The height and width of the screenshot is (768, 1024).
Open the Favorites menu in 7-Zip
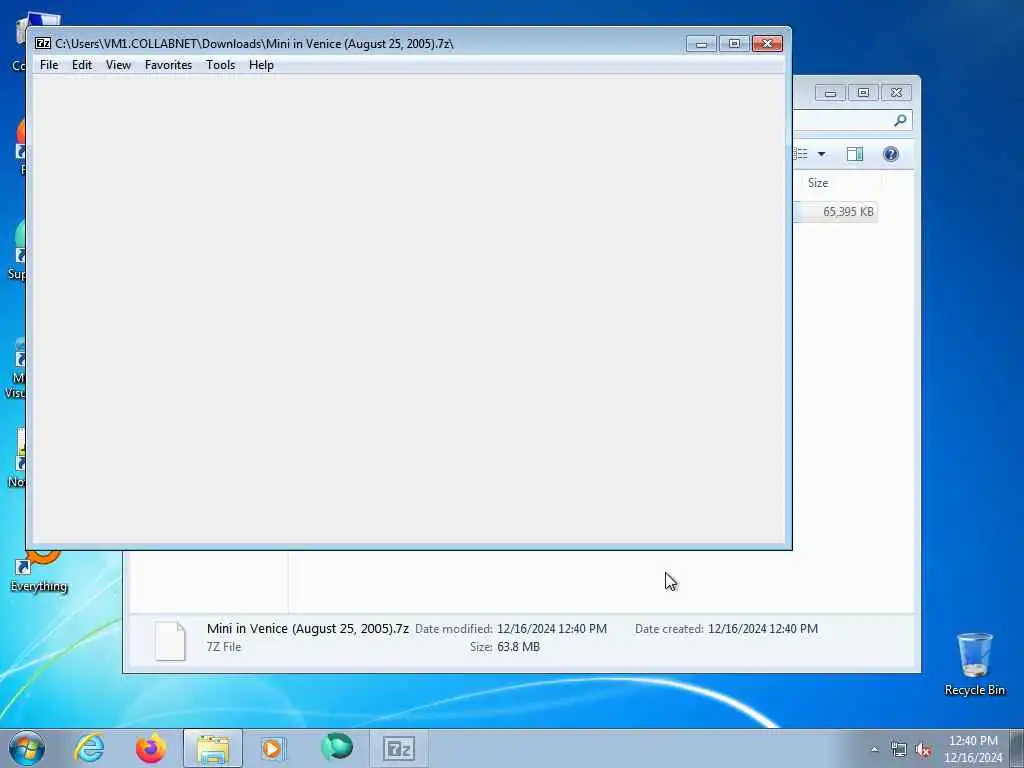click(168, 65)
